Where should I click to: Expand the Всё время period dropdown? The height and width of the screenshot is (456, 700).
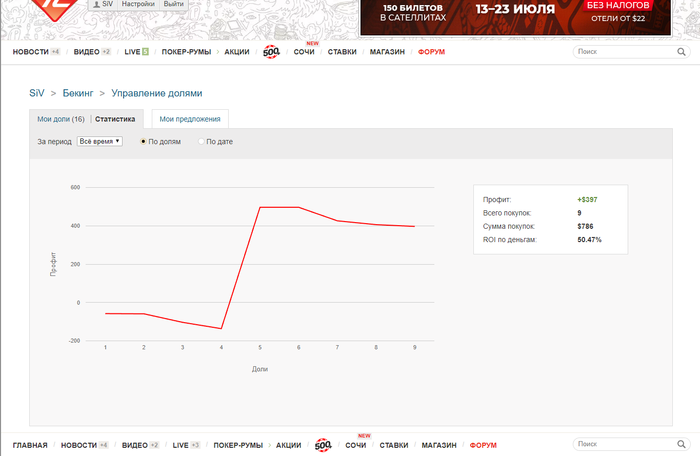[100, 141]
